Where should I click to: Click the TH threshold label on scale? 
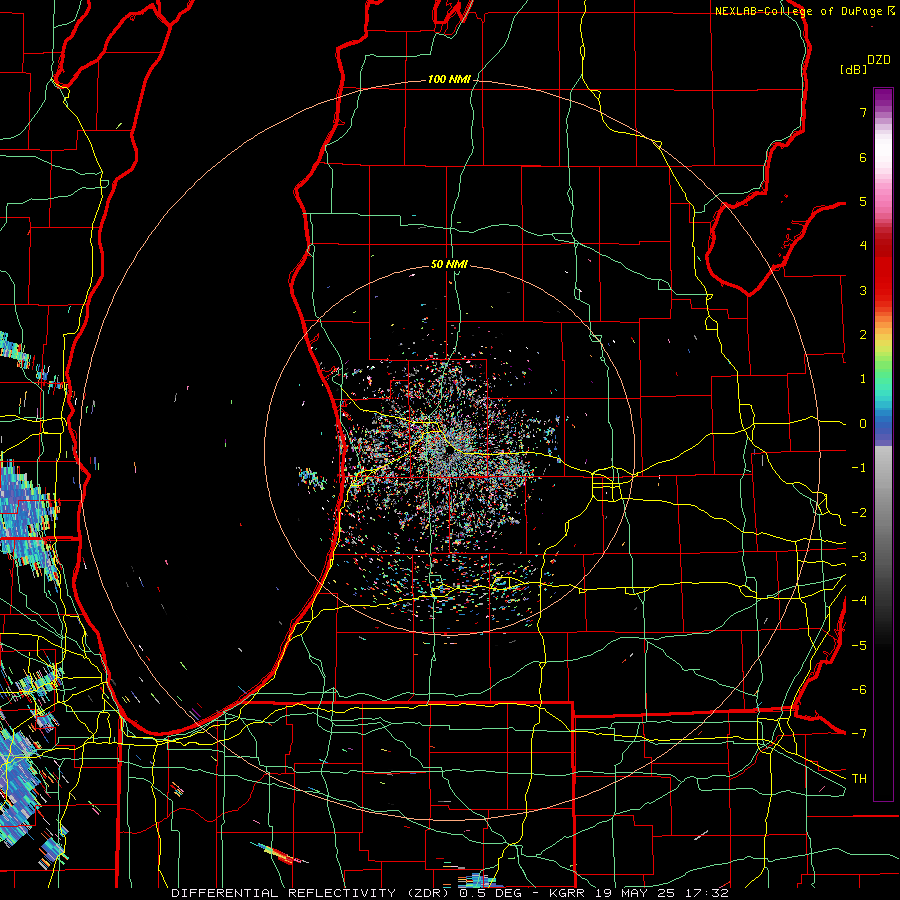(x=859, y=779)
